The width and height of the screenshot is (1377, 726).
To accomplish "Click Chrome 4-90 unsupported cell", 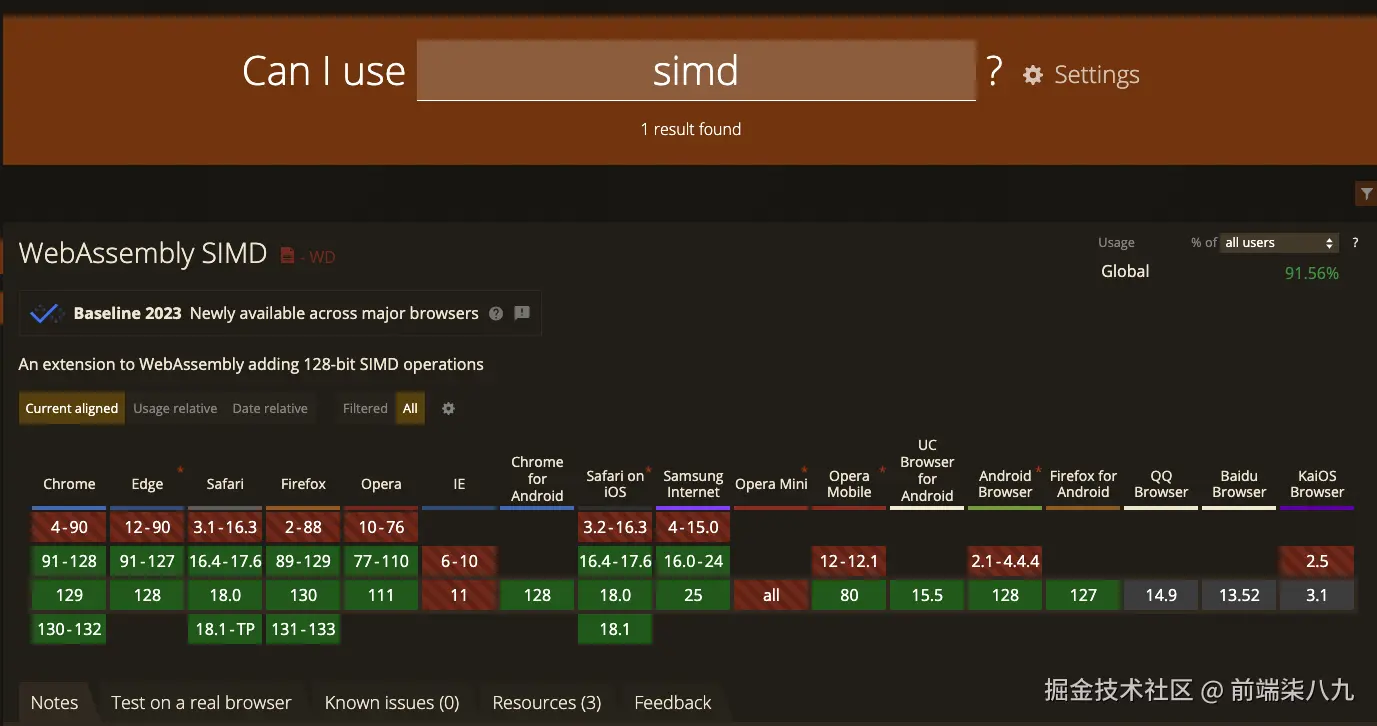I will point(69,527).
